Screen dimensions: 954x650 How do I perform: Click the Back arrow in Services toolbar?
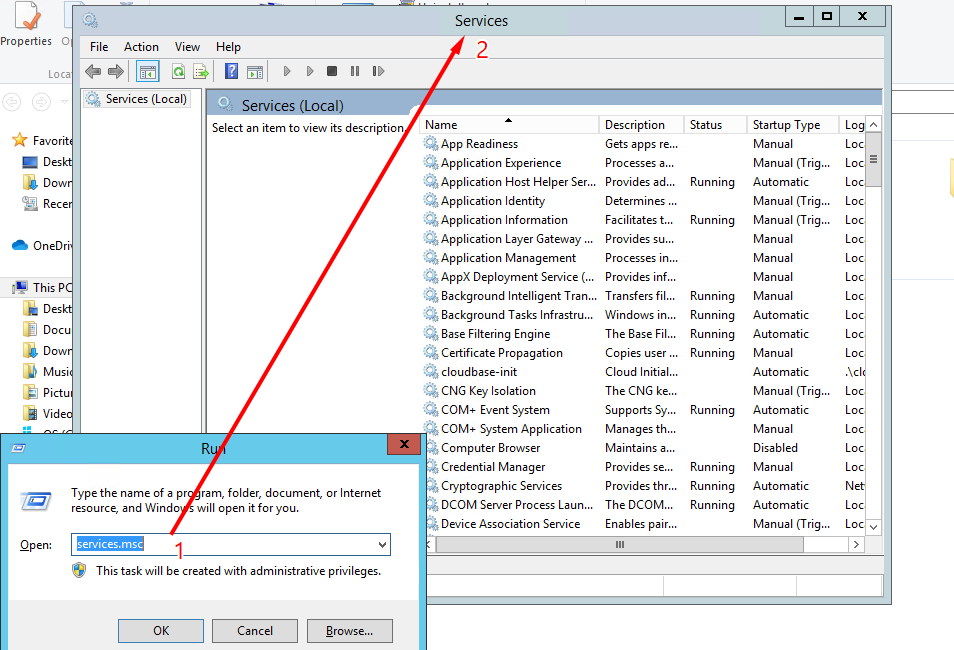[x=93, y=71]
